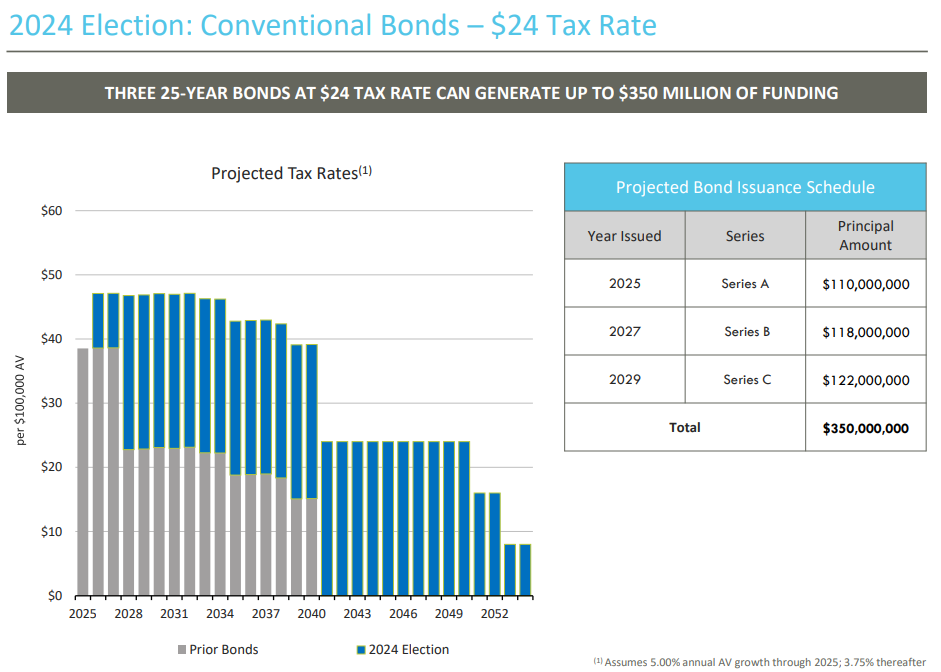This screenshot has height=672, width=941.
Task: Click the 2049 x-axis label
Action: pos(449,614)
